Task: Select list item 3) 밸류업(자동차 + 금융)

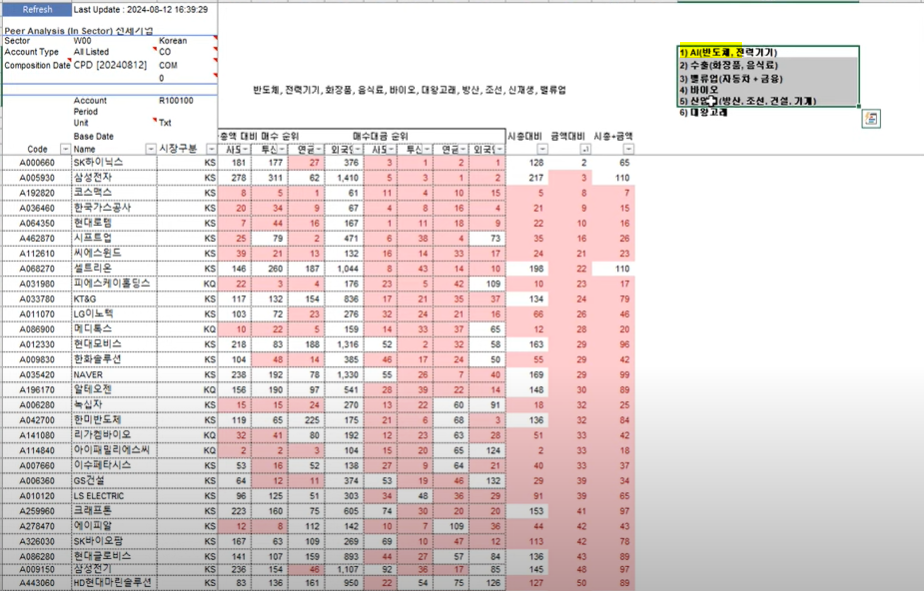Action: pyautogui.click(x=731, y=78)
